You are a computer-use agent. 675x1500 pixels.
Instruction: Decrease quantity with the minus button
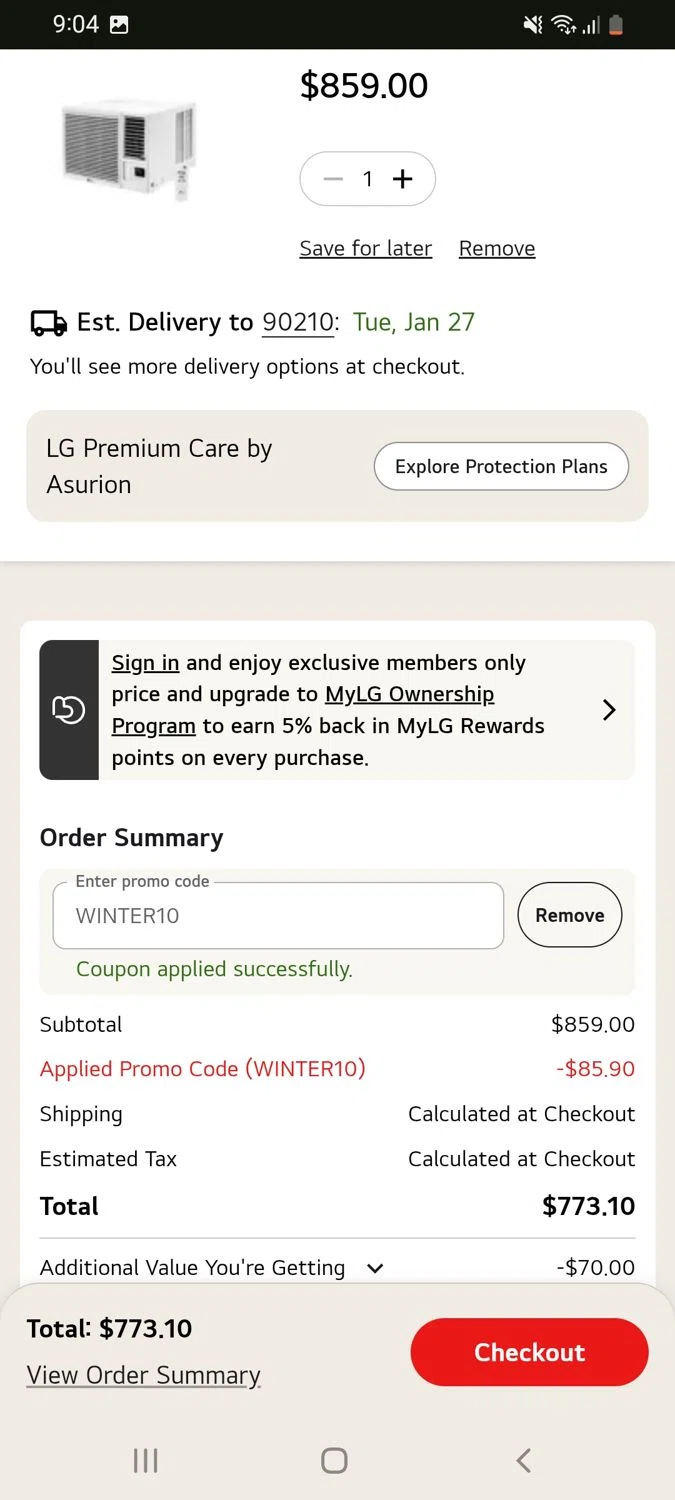[x=333, y=179]
